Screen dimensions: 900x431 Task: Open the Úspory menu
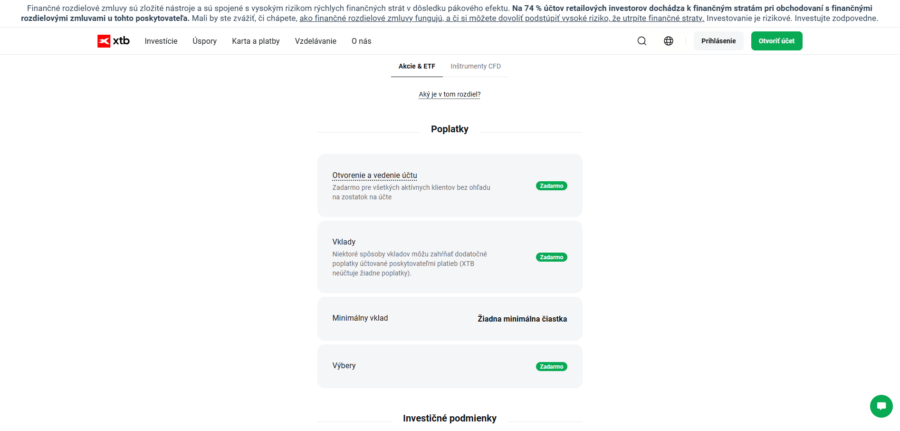tap(204, 41)
